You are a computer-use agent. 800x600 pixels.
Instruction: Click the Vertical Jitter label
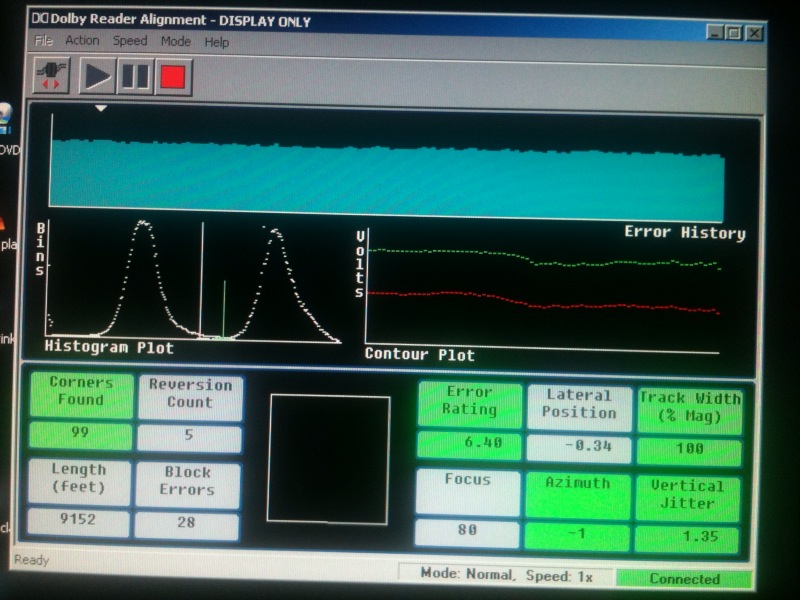689,495
